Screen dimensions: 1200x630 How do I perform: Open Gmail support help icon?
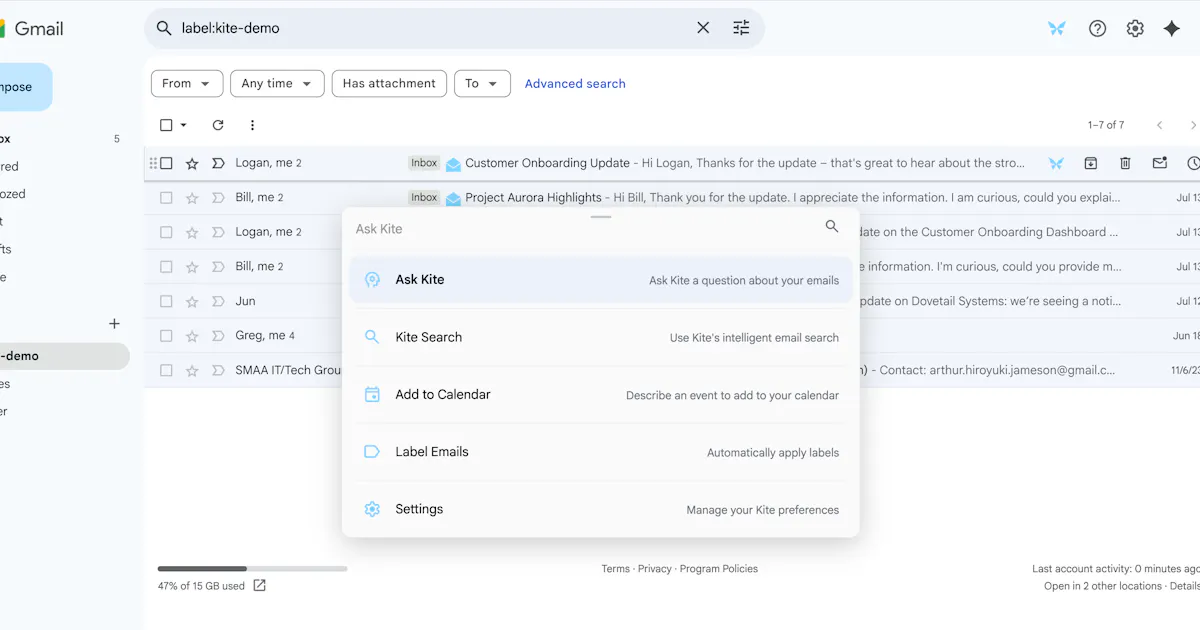click(1097, 29)
